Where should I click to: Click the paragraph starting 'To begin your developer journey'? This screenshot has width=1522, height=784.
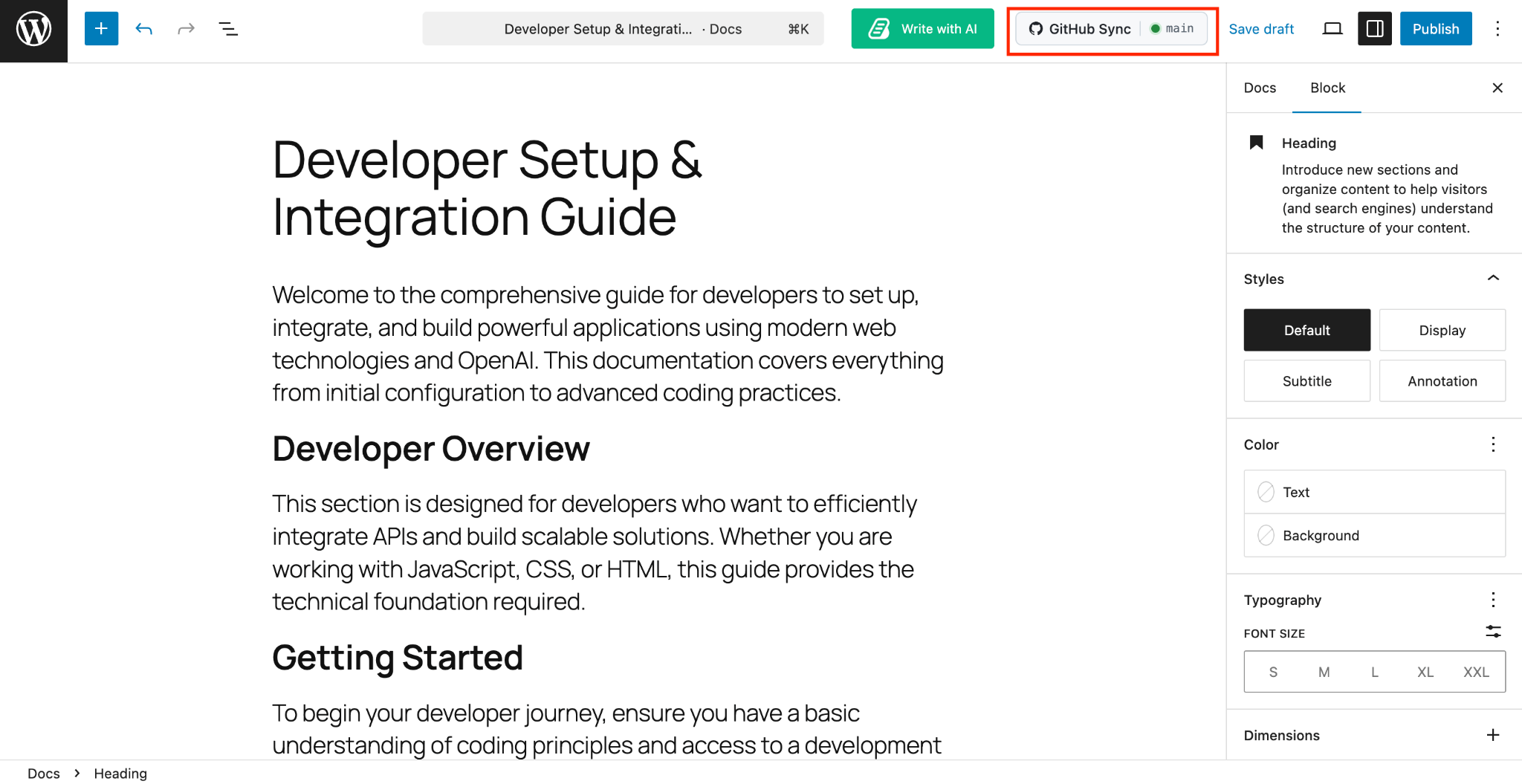(x=606, y=729)
